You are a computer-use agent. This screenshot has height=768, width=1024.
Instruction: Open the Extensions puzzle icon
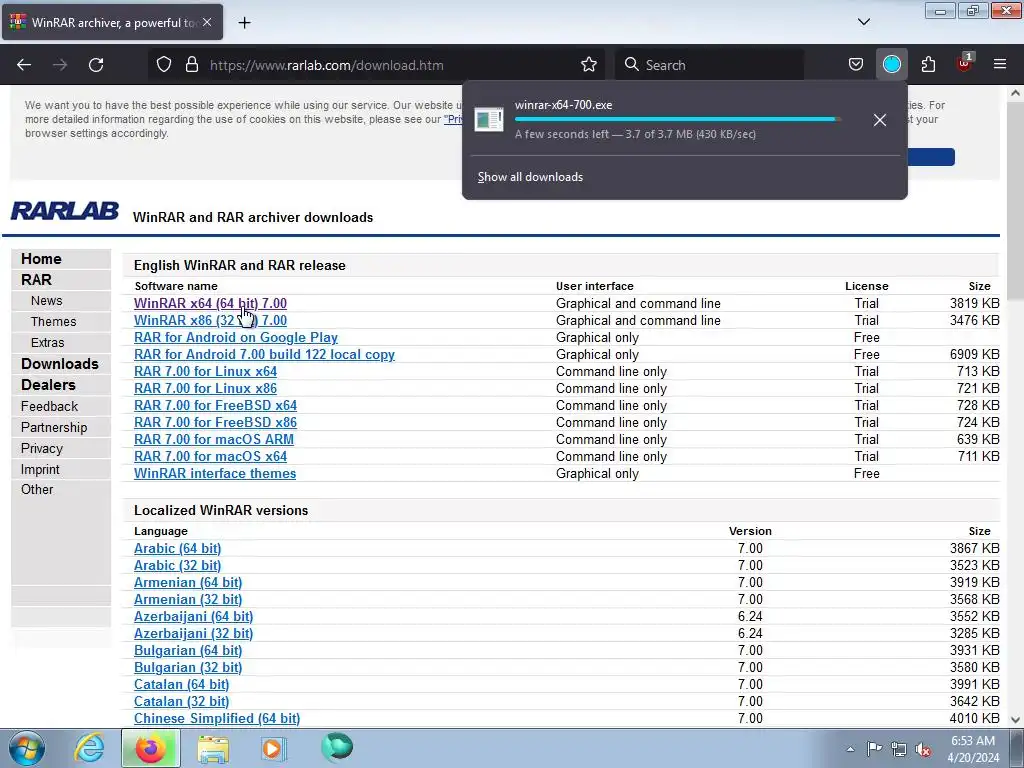(x=928, y=65)
